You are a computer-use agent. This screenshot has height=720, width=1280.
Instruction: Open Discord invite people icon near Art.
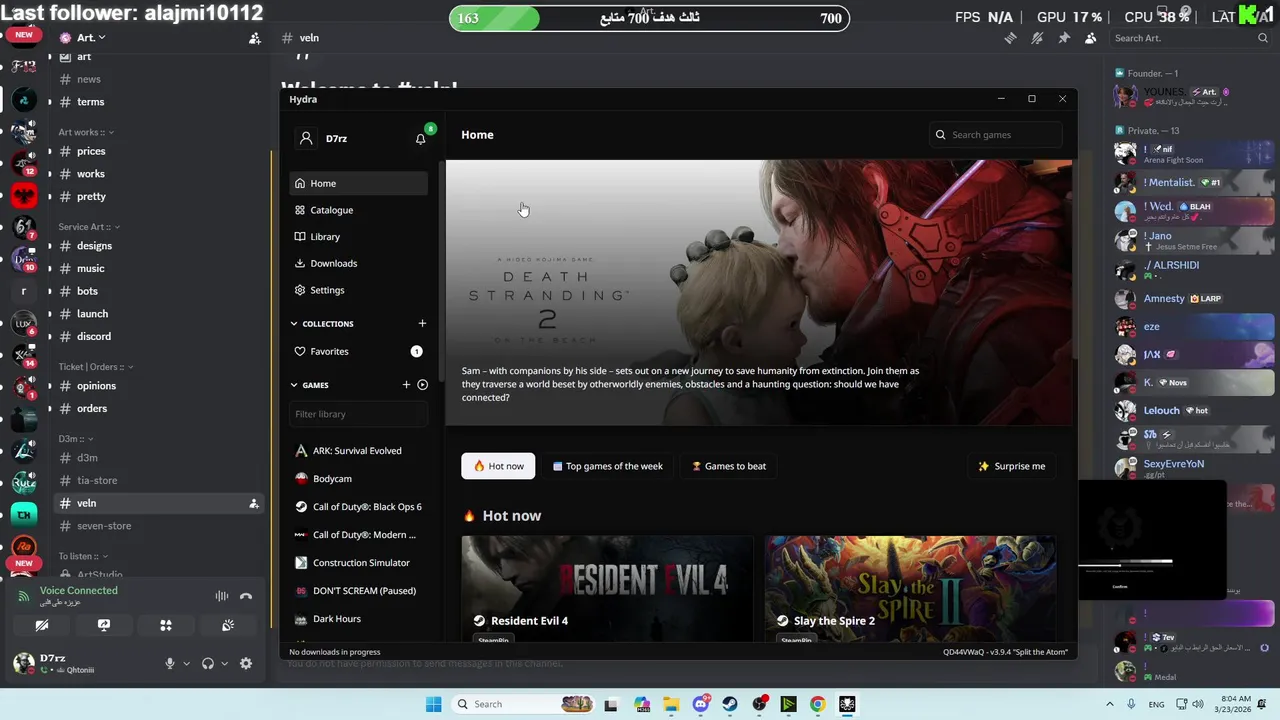coord(255,38)
